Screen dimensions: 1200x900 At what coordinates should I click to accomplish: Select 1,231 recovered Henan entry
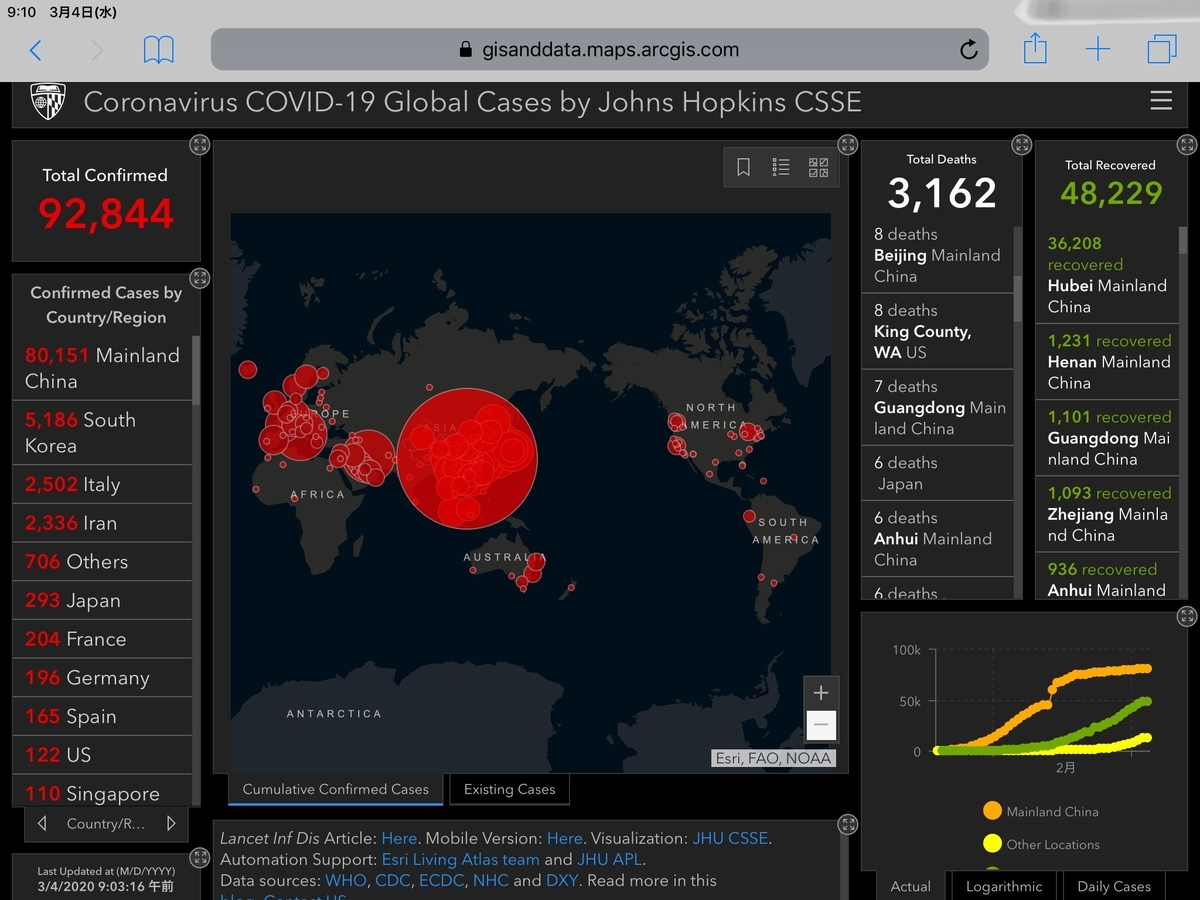pyautogui.click(x=1106, y=361)
